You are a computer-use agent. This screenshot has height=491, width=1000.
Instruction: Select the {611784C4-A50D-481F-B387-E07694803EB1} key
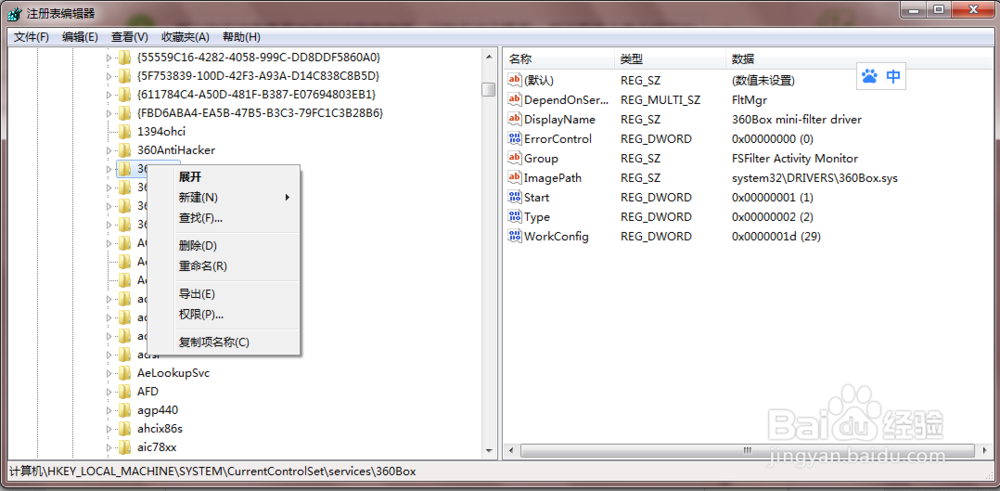coord(256,95)
